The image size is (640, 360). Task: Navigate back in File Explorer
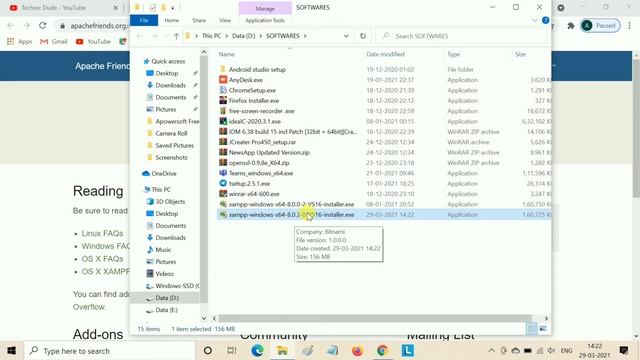tap(140, 36)
